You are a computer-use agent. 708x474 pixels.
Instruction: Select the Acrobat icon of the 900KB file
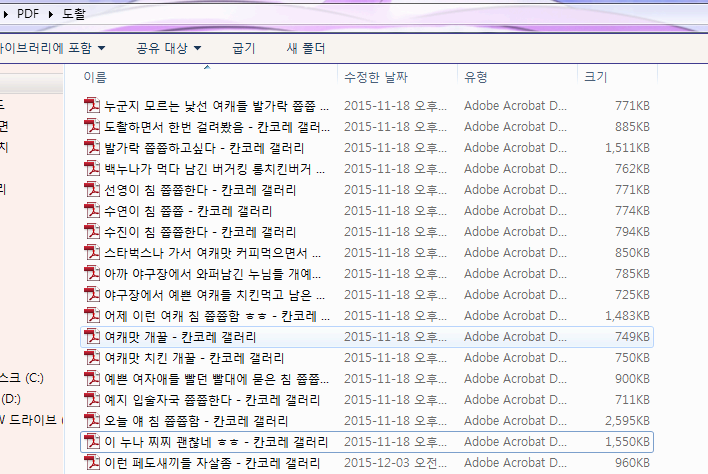[x=92, y=379]
